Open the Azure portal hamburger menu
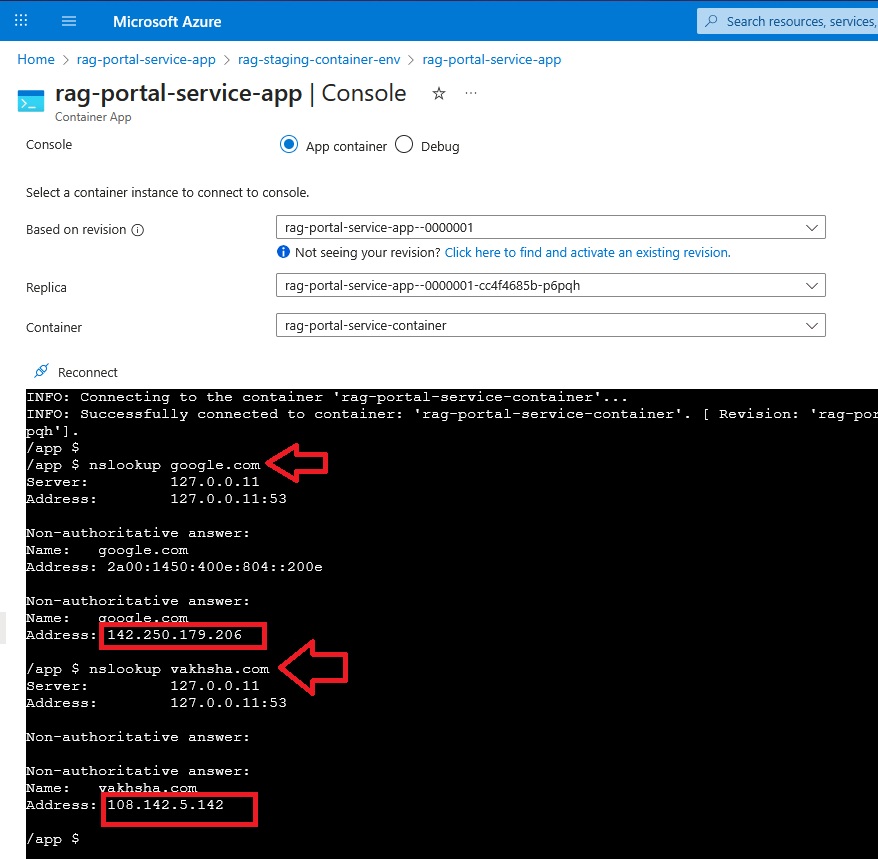This screenshot has width=878, height=859. point(68,20)
